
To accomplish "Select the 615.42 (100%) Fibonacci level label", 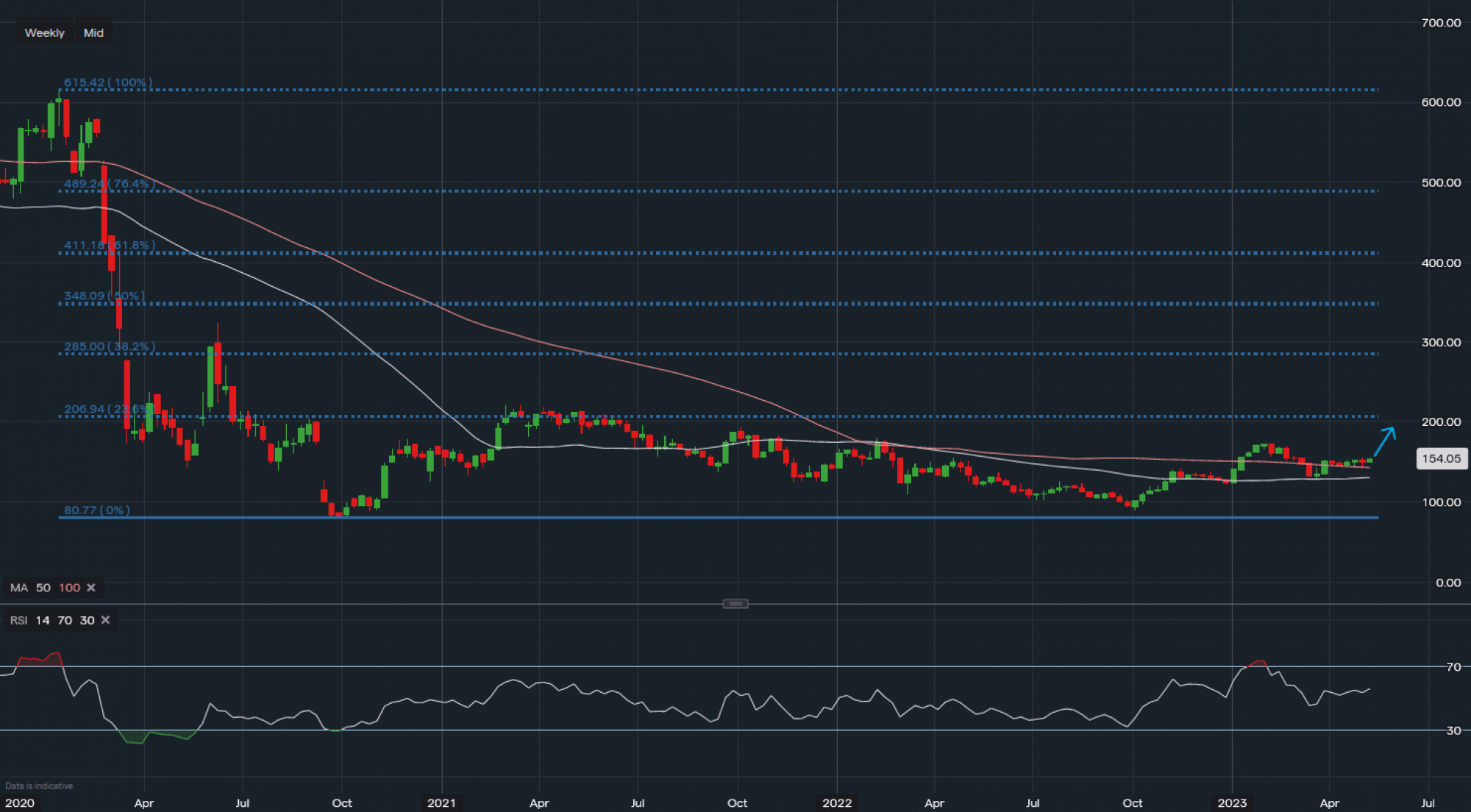I will [108, 82].
